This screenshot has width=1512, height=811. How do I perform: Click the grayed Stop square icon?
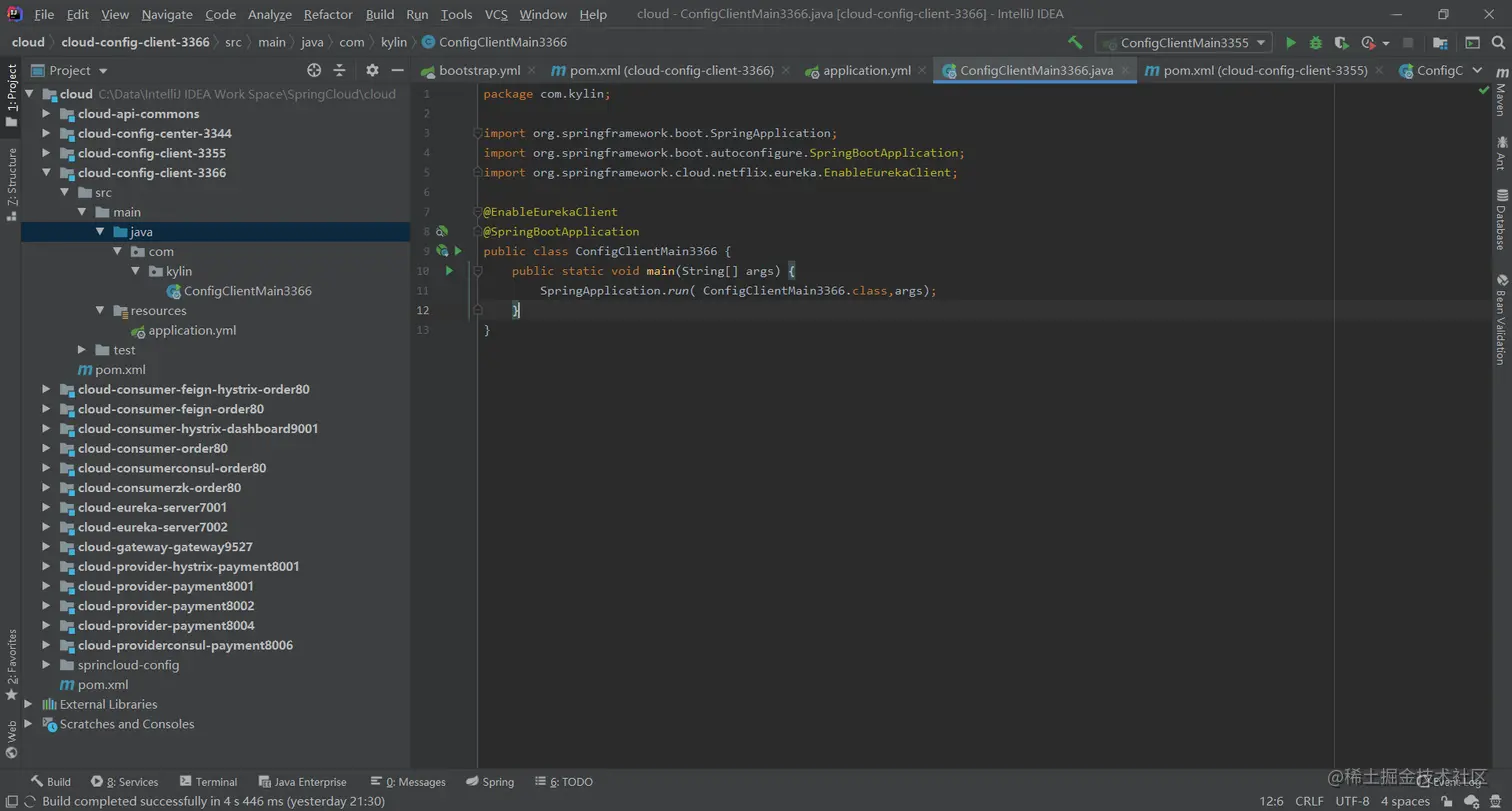1408,43
